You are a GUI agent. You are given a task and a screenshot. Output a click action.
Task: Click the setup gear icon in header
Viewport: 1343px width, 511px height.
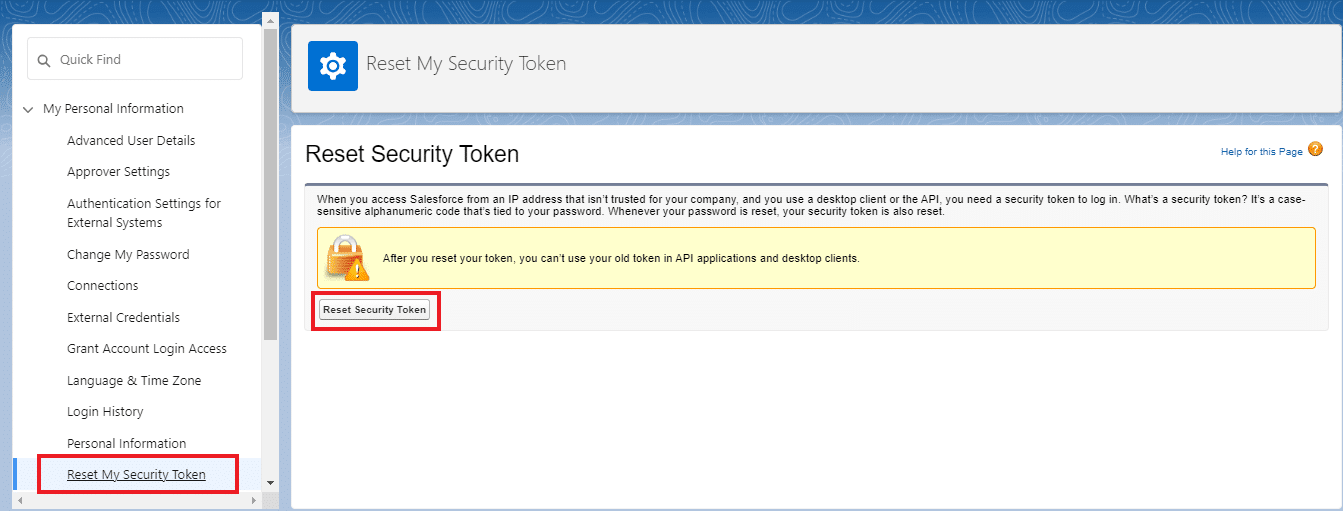pos(333,66)
